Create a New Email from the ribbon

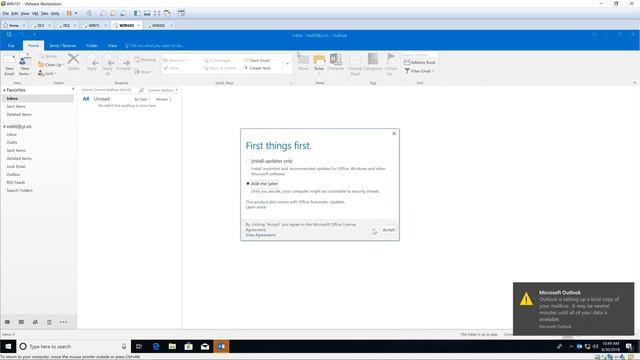[x=9, y=65]
